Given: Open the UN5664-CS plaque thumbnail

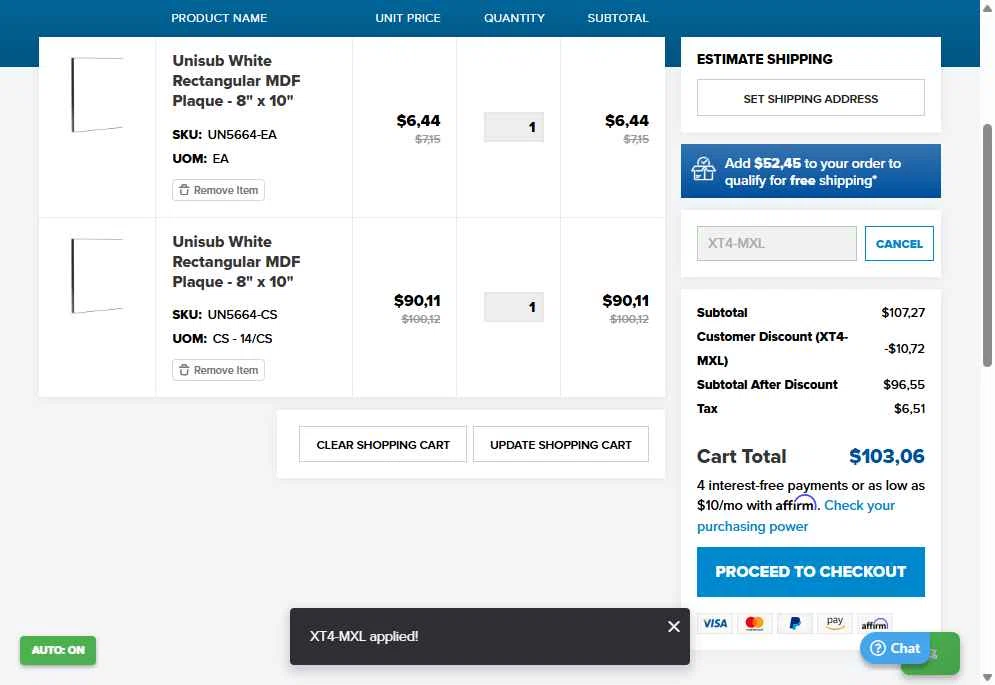Looking at the screenshot, I should point(96,276).
